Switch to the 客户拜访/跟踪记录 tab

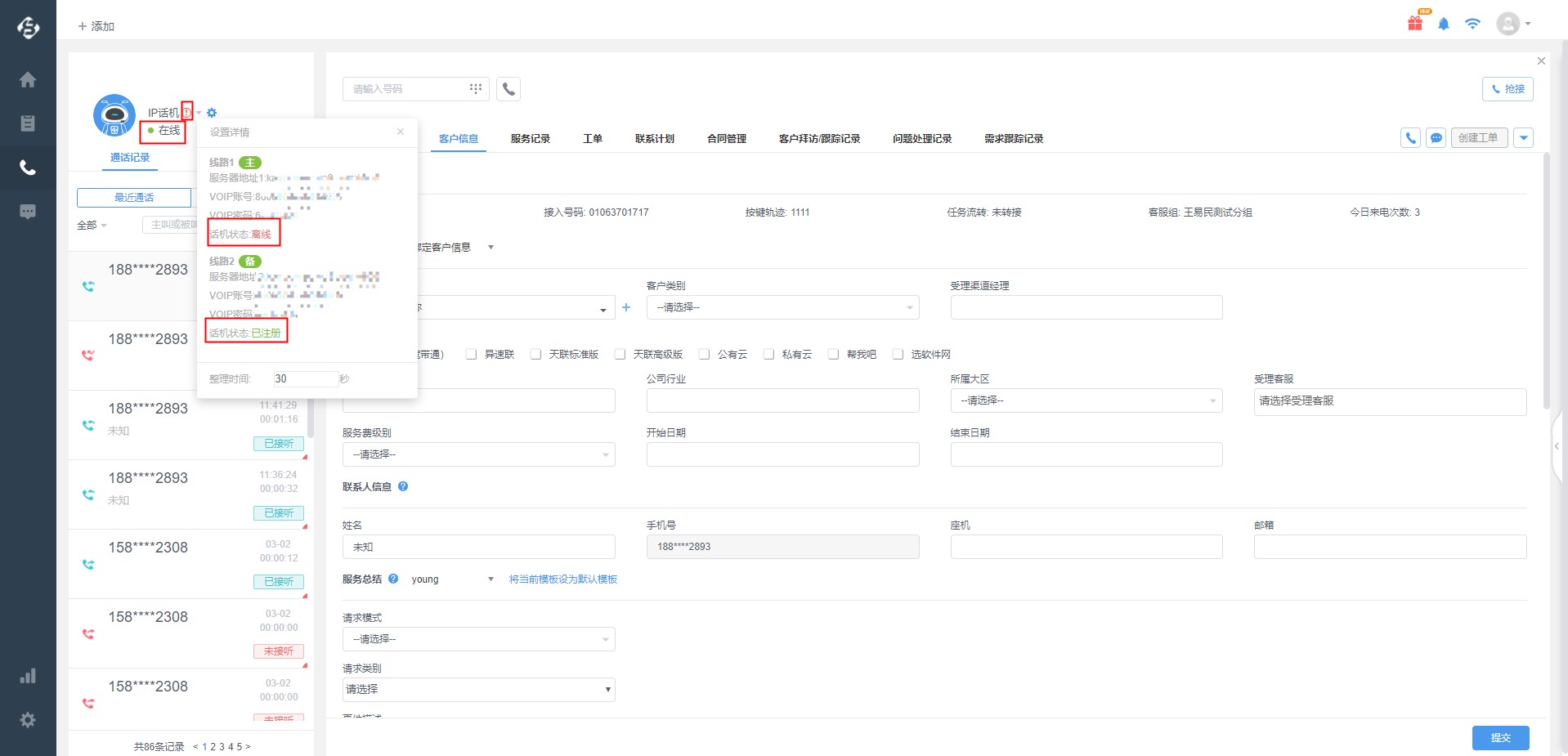[x=819, y=139]
